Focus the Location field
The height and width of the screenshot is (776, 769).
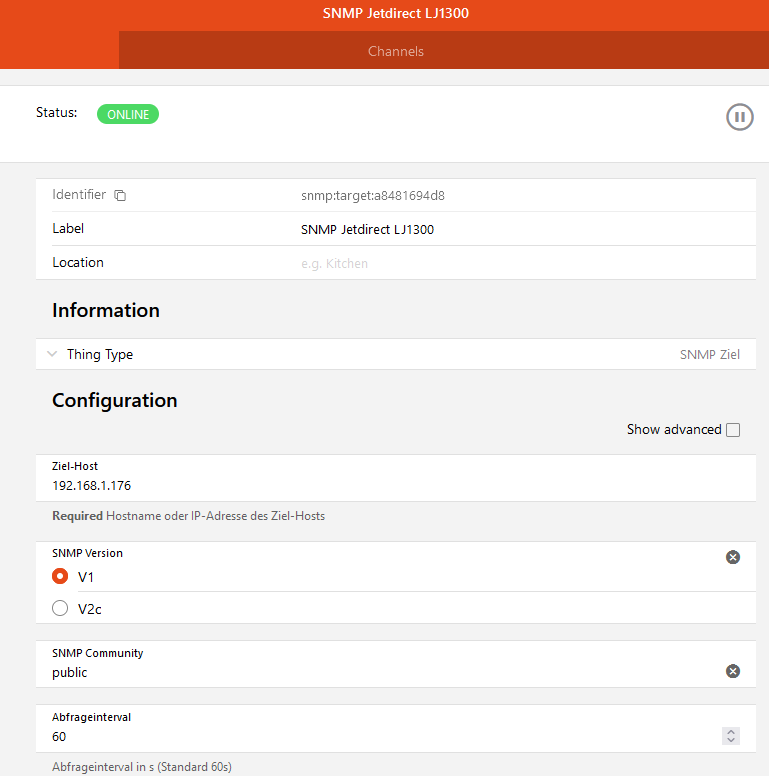500,264
